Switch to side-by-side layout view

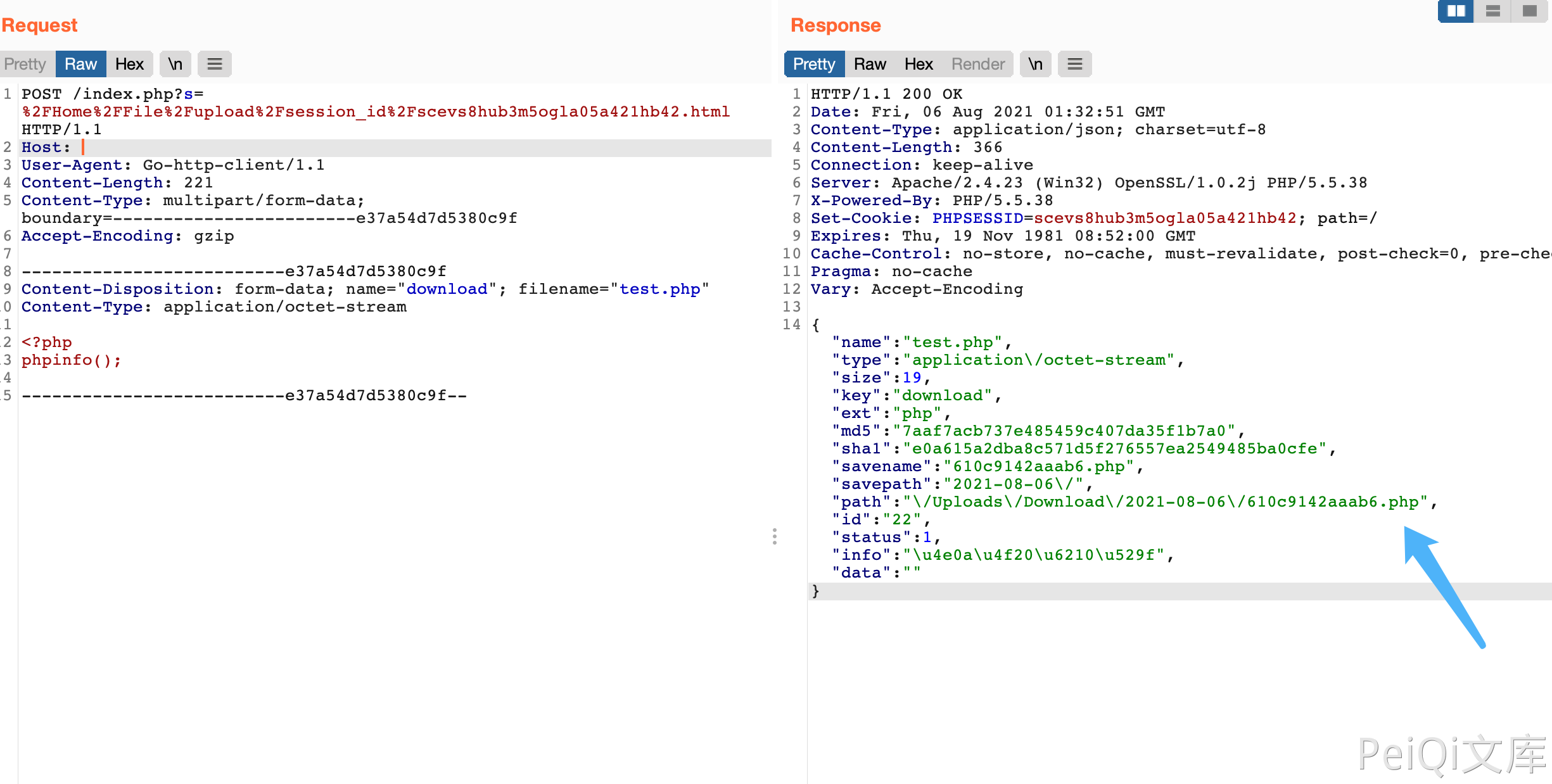1455,11
